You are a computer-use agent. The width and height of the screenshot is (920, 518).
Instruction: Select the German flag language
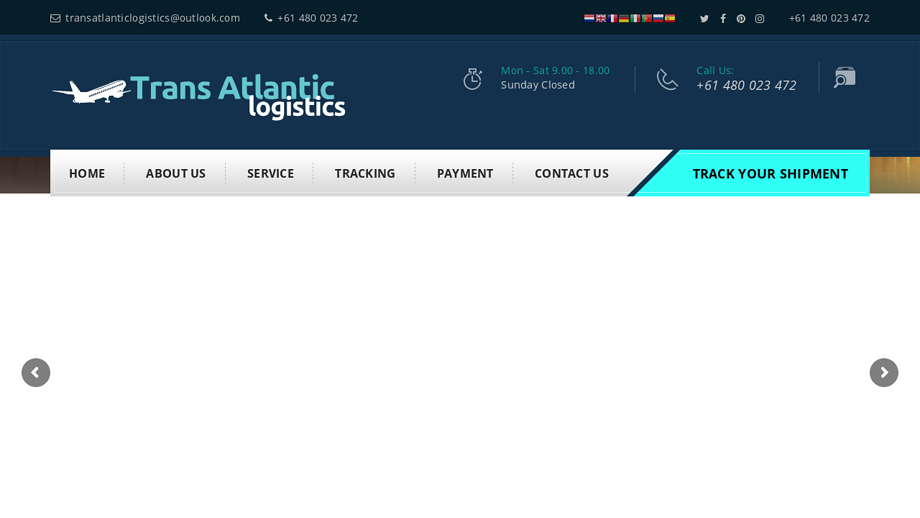coord(624,18)
